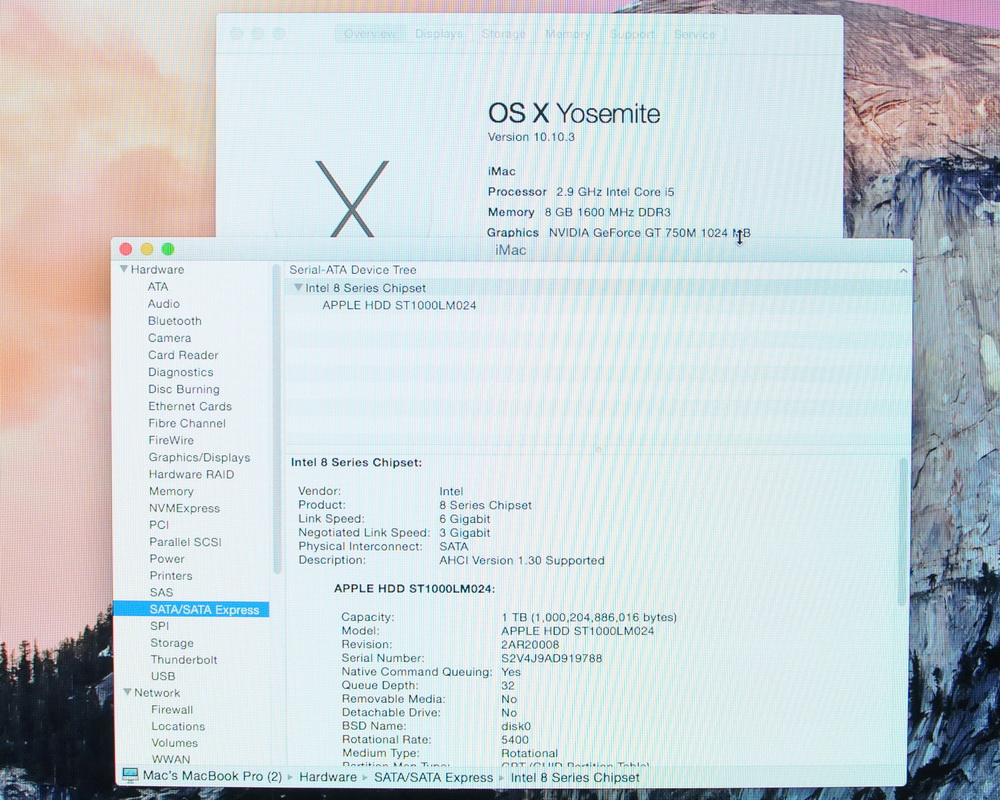Viewport: 1000px width, 800px height.
Task: Select Firewall under Network
Action: (x=172, y=709)
